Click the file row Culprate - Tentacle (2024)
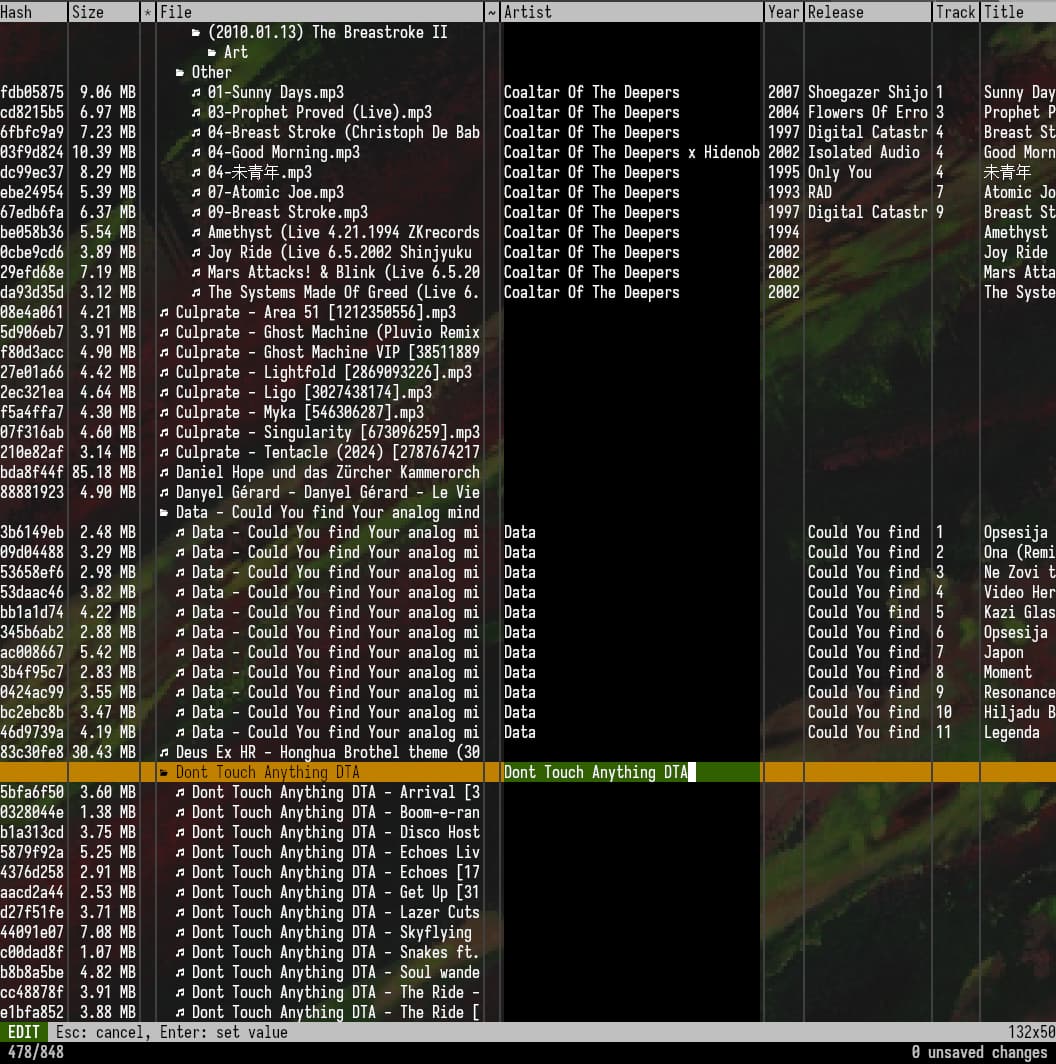Viewport: 1056px width, 1064px height. [320, 453]
